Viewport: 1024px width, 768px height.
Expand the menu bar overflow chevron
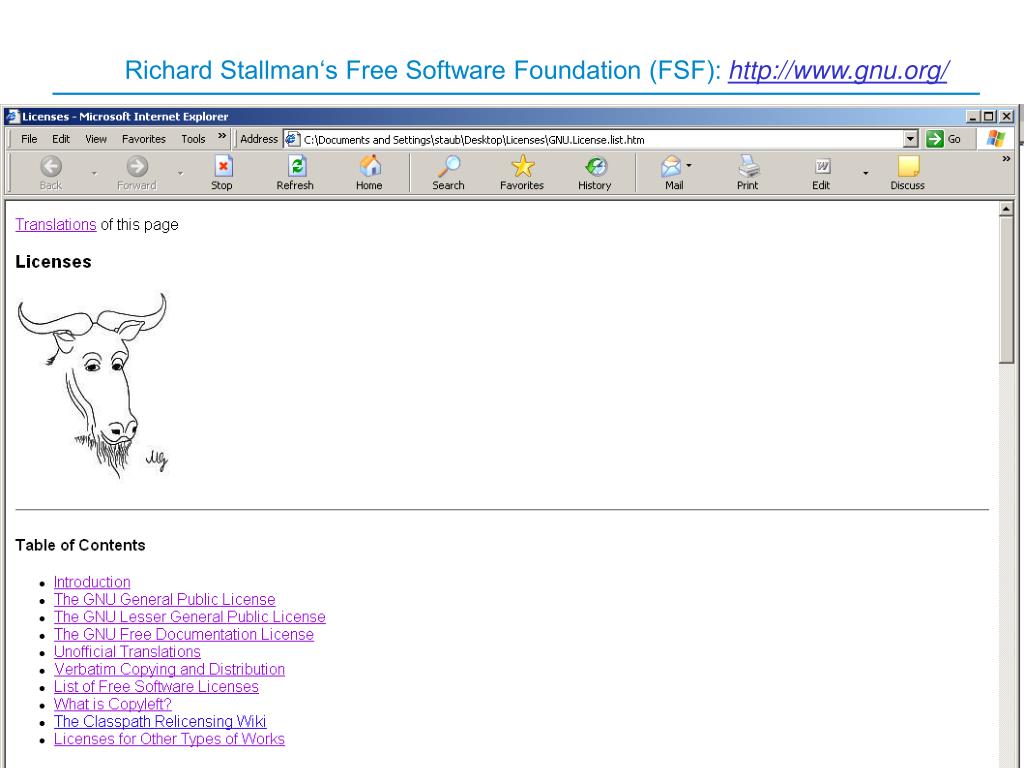tap(222, 136)
